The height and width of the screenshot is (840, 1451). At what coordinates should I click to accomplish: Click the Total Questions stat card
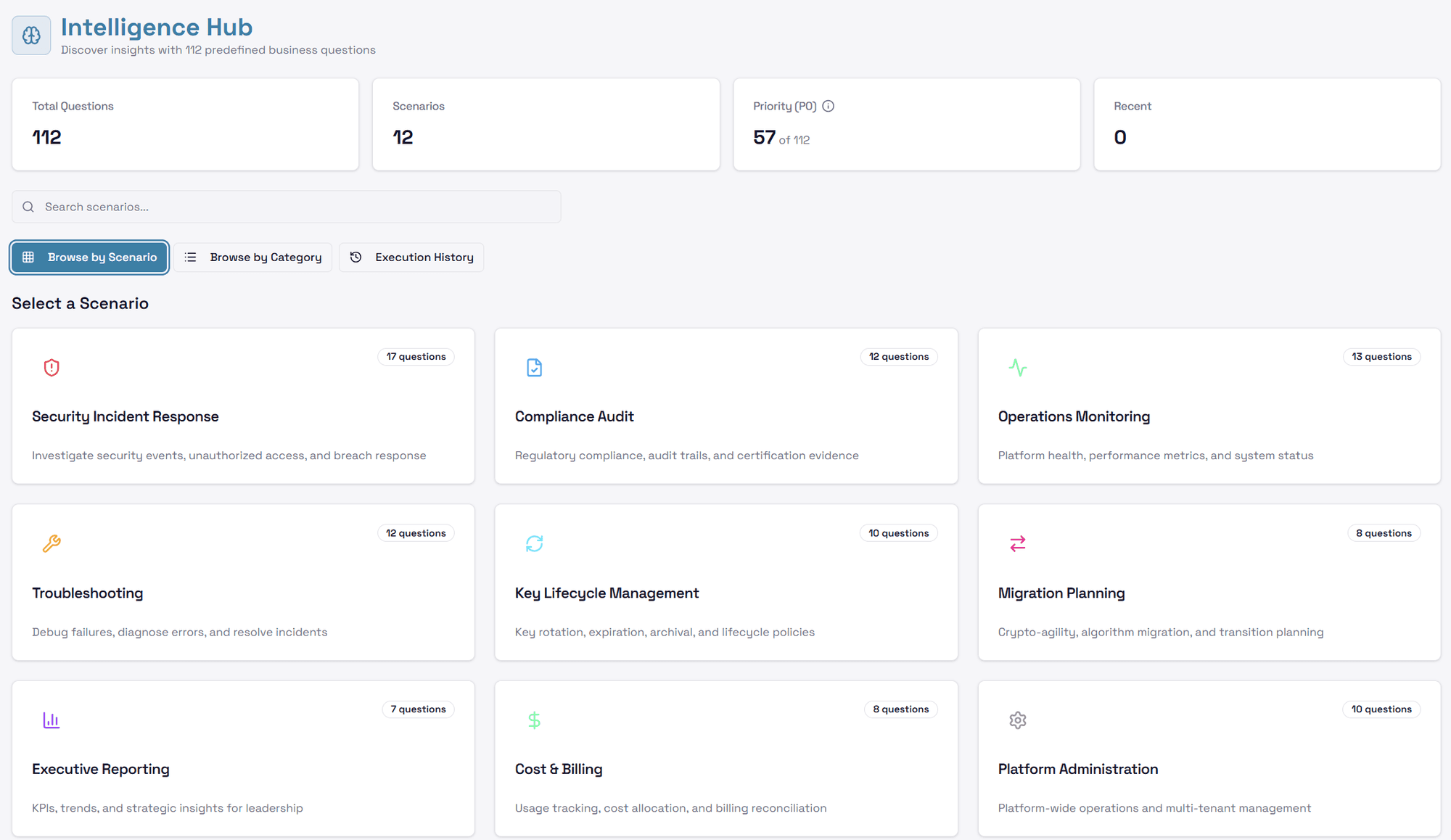186,125
